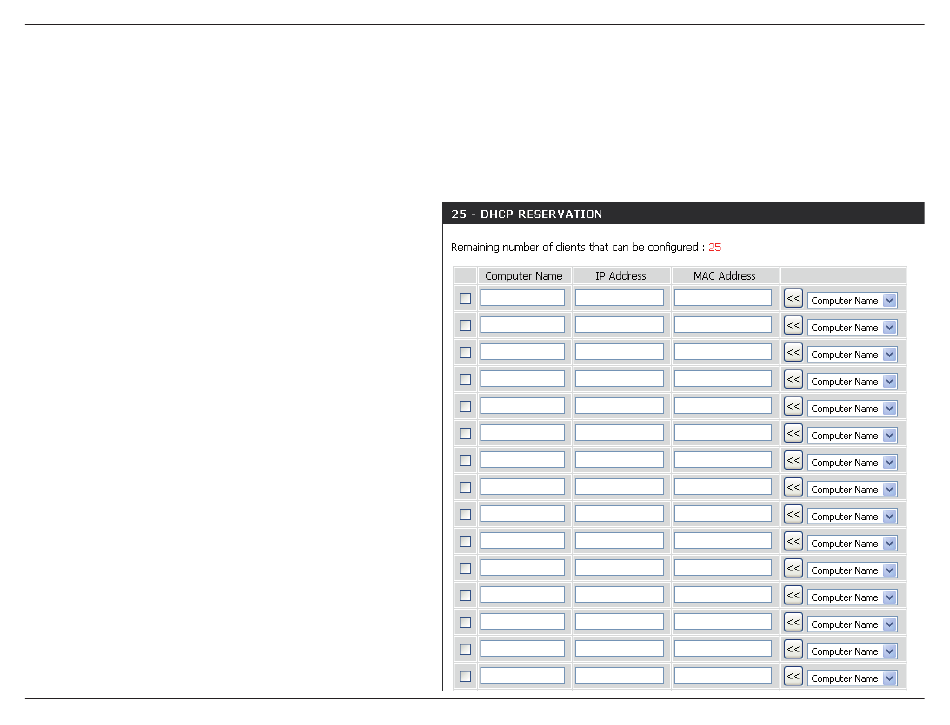Viewport: 950px width, 725px height.
Task: Click the fourth row MAC Address field
Action: [723, 379]
